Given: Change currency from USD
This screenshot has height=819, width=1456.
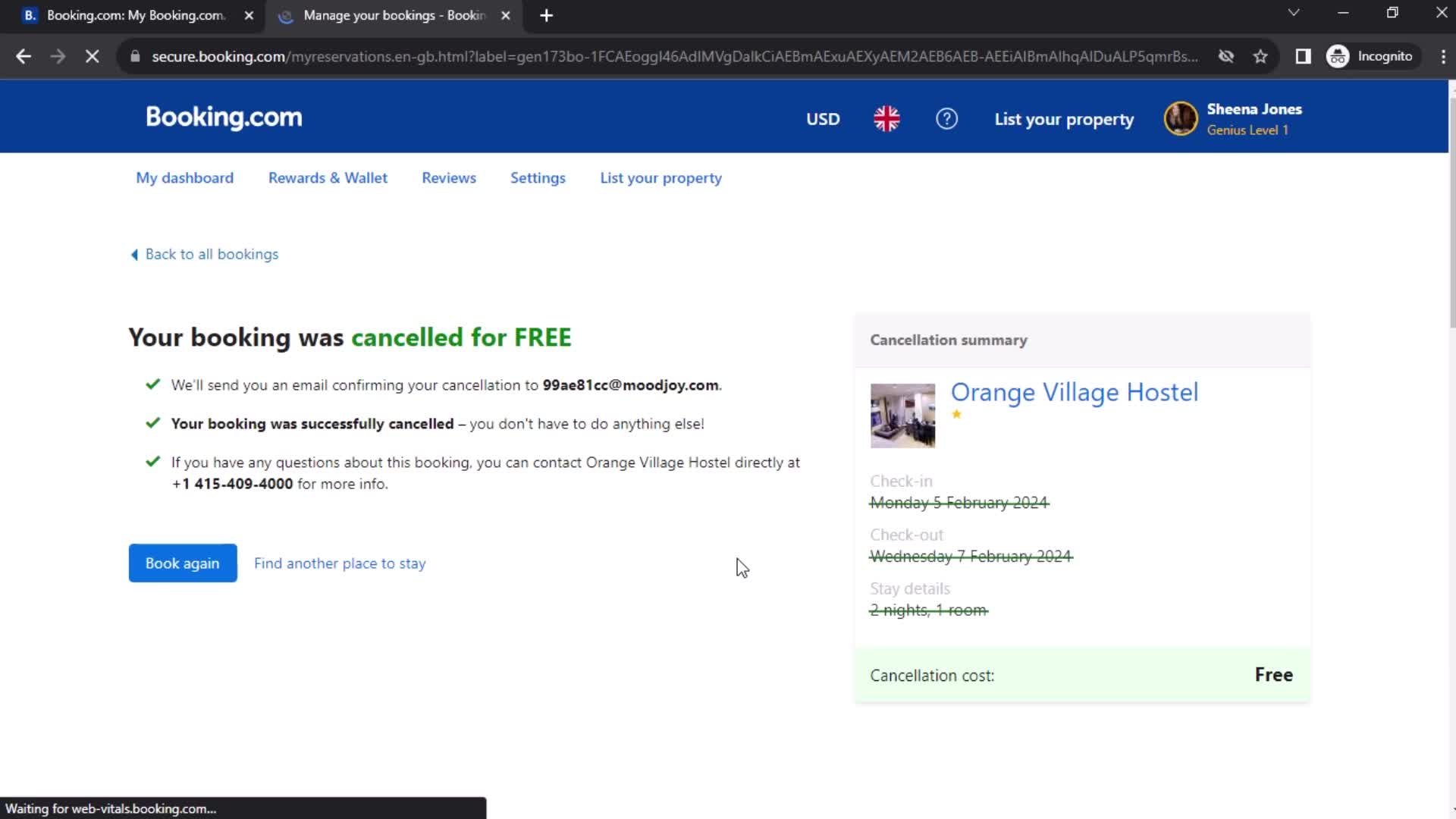Looking at the screenshot, I should [x=823, y=119].
